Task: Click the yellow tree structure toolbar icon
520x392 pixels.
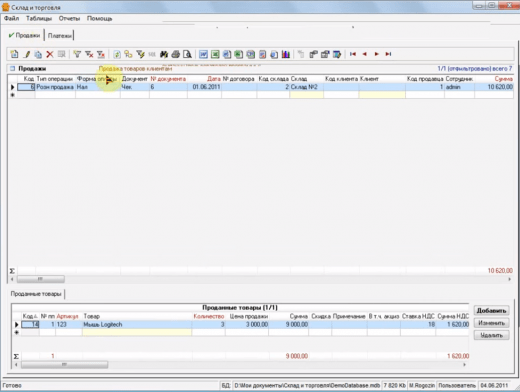Action: pos(128,54)
